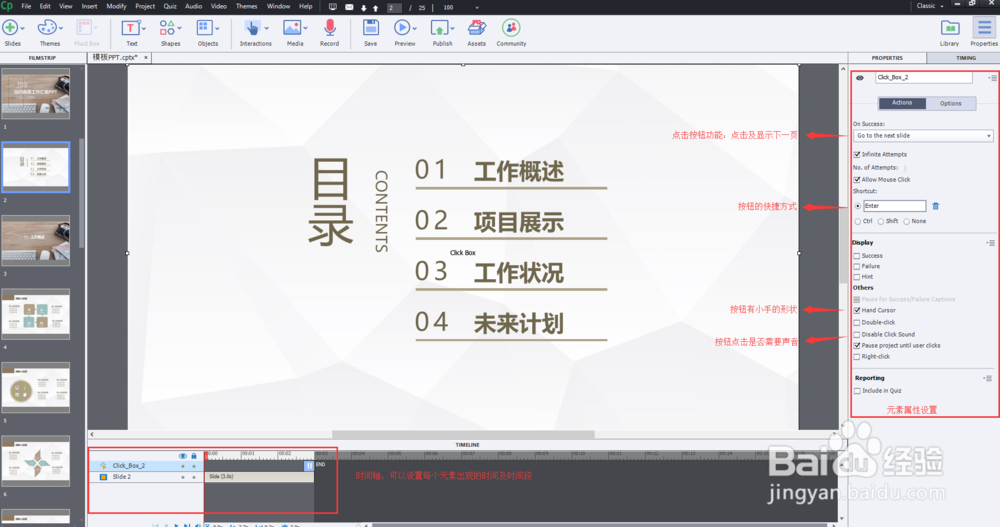The image size is (1000, 527).
Task: Enable the Hint caption checkbox
Action: [x=857, y=277]
